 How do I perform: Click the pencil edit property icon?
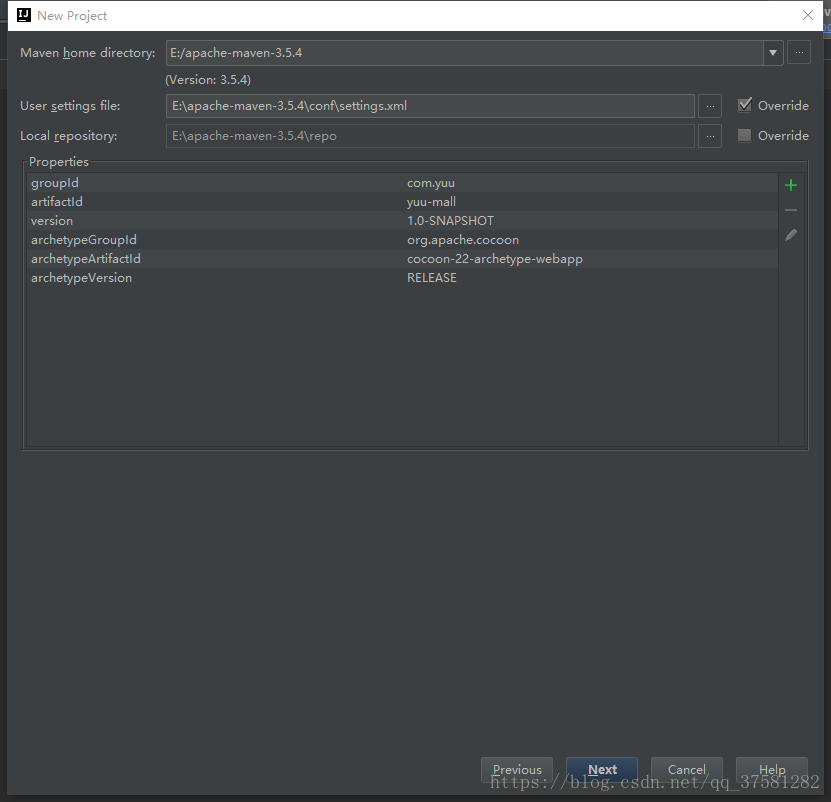(x=790, y=235)
